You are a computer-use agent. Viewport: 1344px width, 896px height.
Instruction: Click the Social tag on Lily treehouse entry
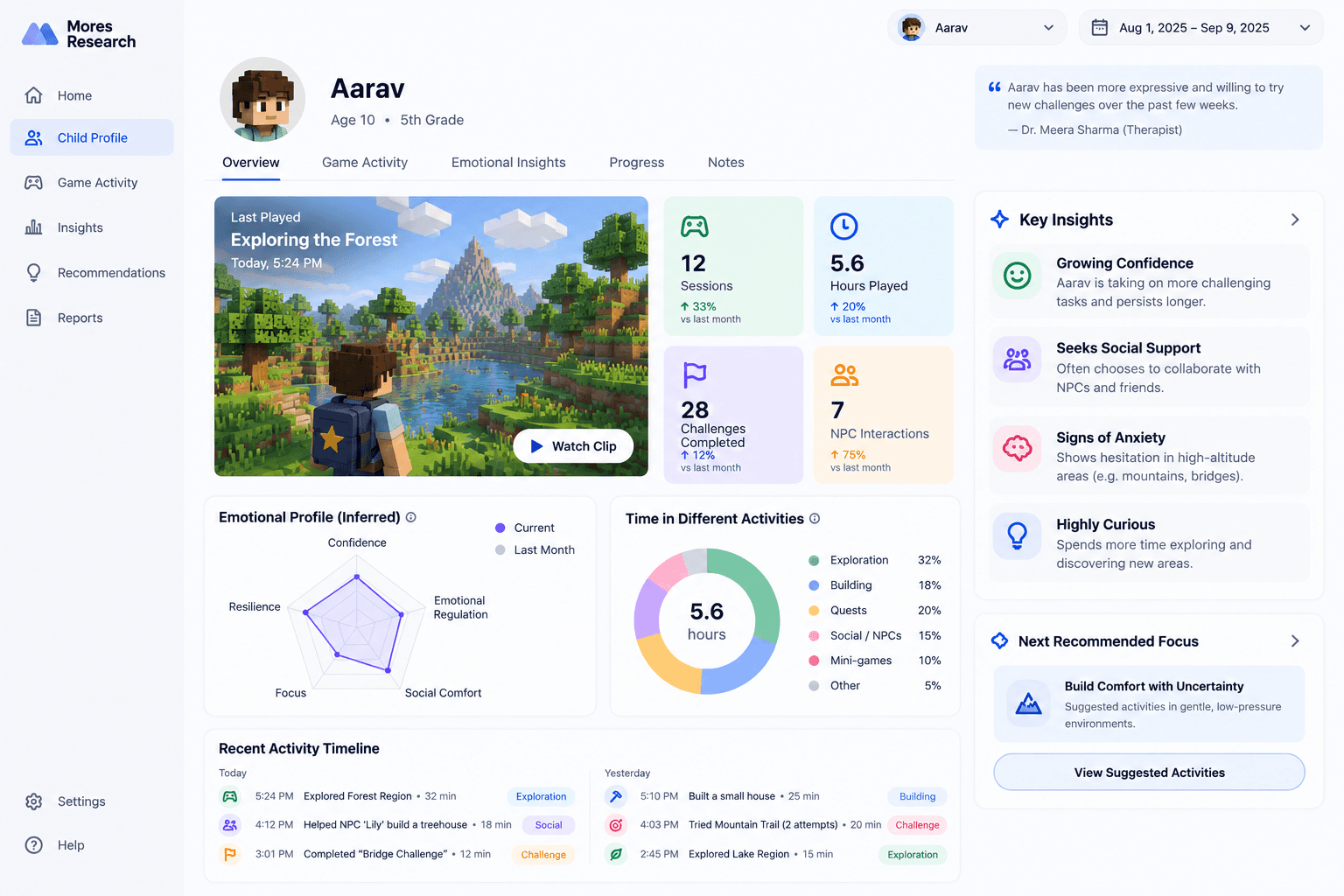pos(549,825)
